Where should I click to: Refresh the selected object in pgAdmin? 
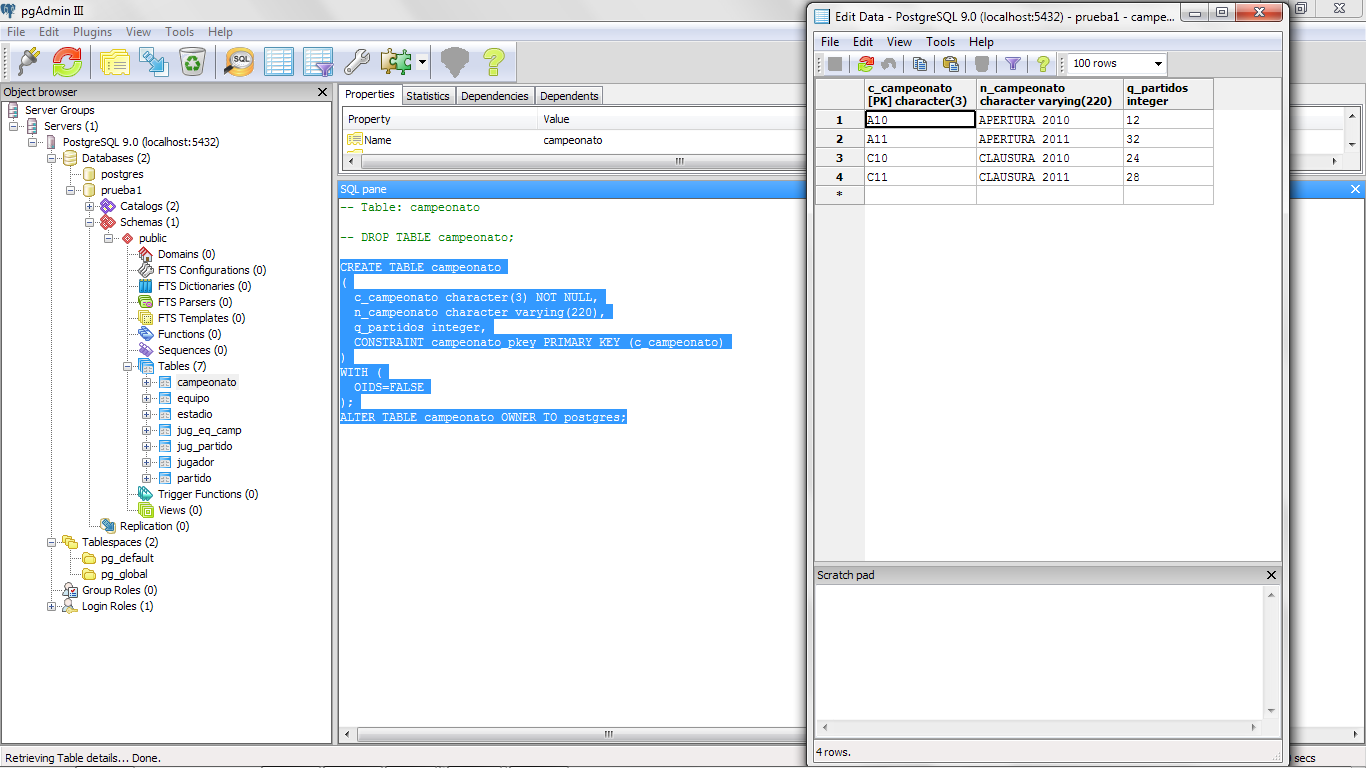pos(66,62)
